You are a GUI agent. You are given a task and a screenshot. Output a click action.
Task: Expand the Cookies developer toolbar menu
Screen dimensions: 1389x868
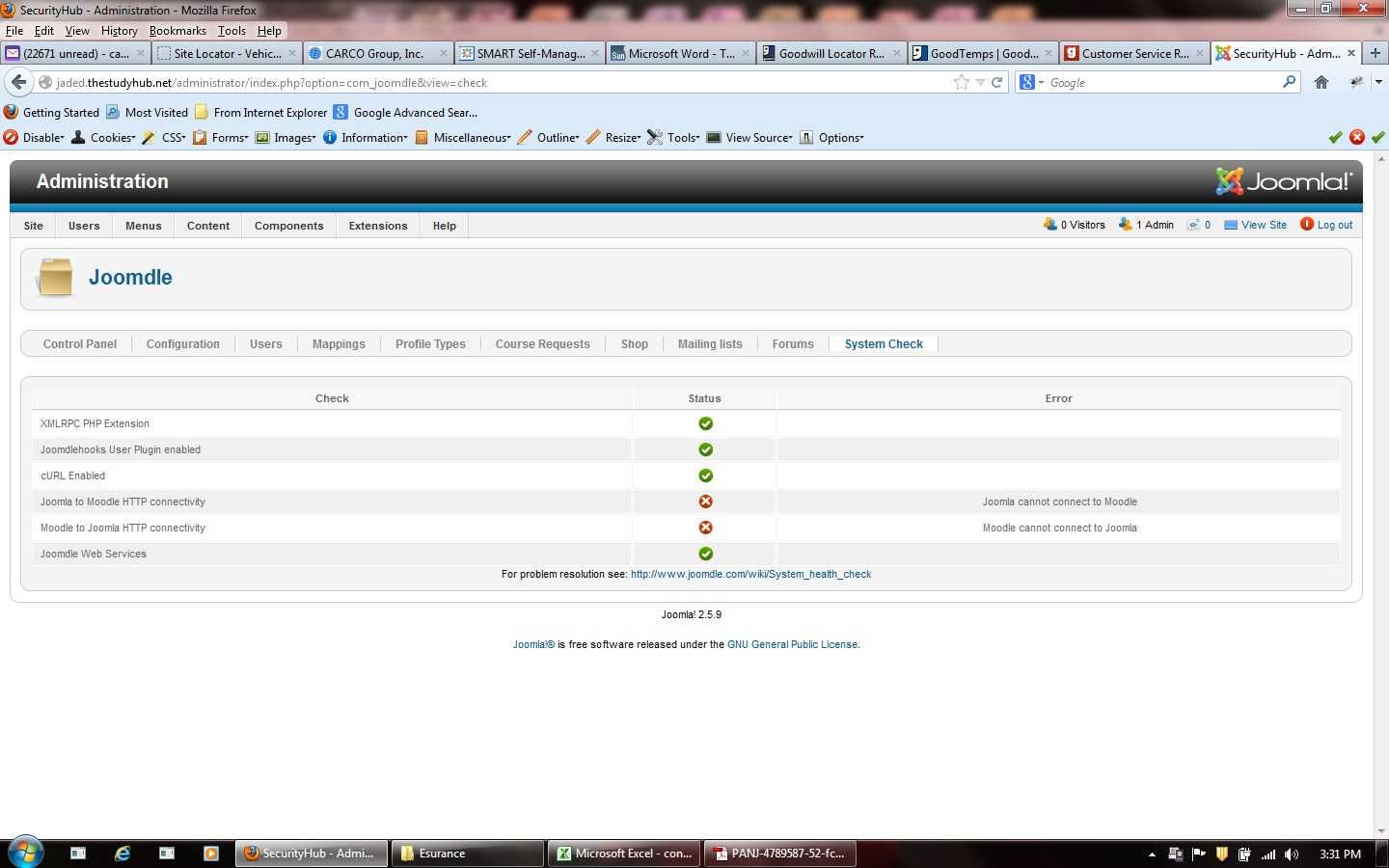pyautogui.click(x=104, y=138)
